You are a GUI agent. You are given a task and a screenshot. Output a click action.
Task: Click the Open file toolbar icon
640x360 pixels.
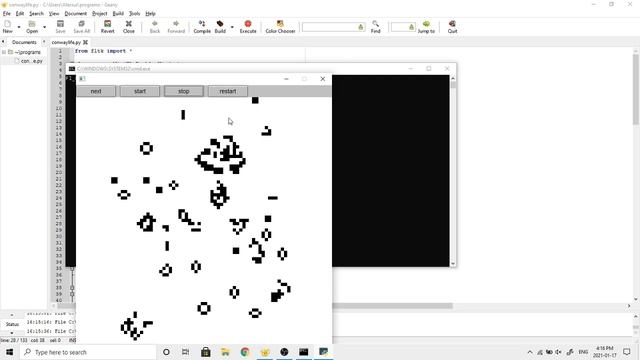coord(32,27)
